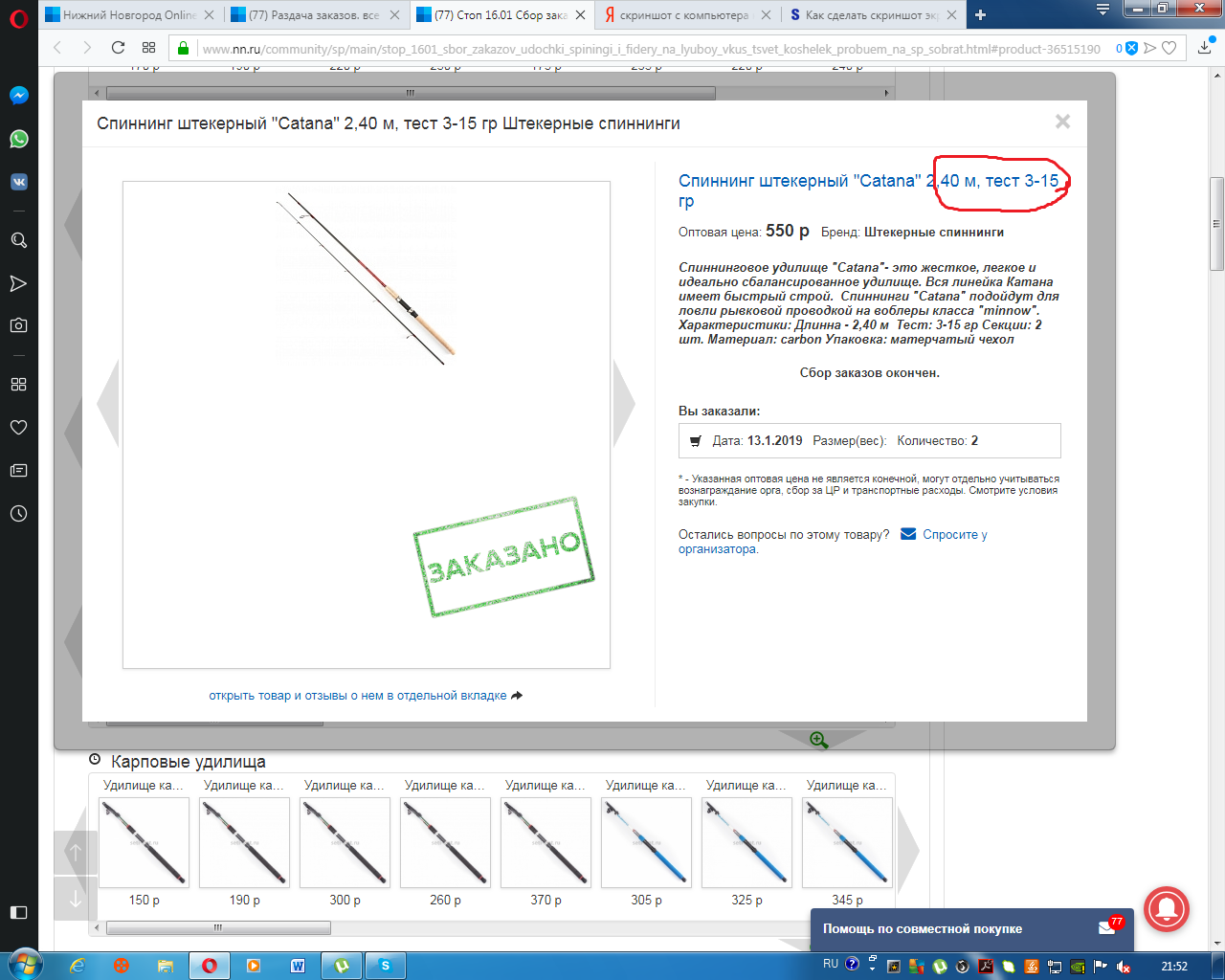This screenshot has height=980, width=1225.
Task: Click the page vertical scrollbar thumb
Action: point(1216,224)
